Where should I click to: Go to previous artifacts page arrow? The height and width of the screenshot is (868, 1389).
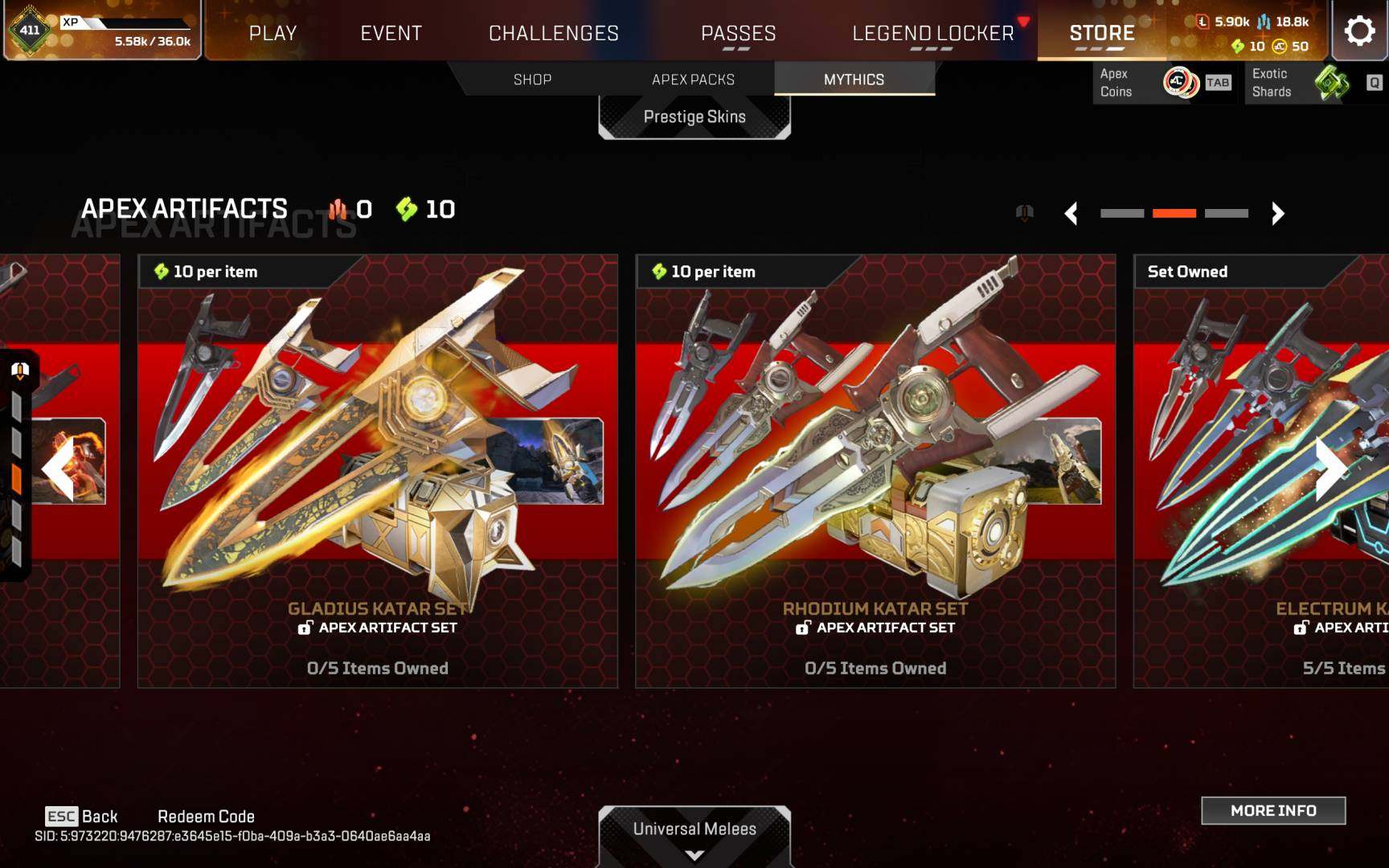tap(1071, 214)
